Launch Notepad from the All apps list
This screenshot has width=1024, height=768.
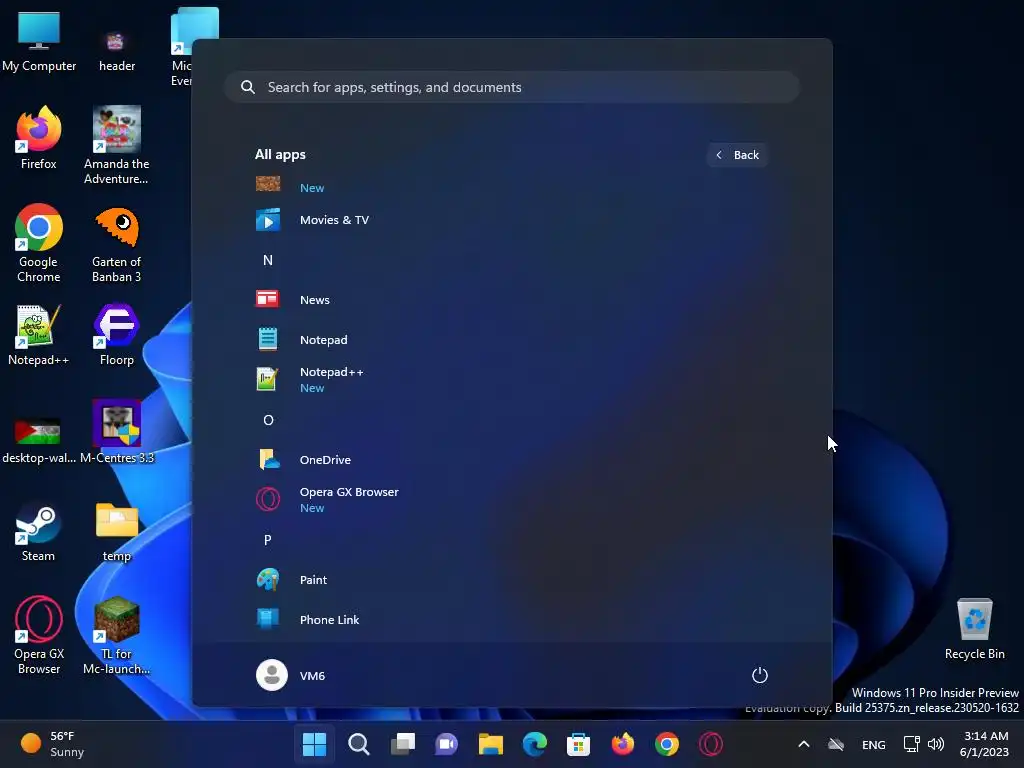point(511,340)
